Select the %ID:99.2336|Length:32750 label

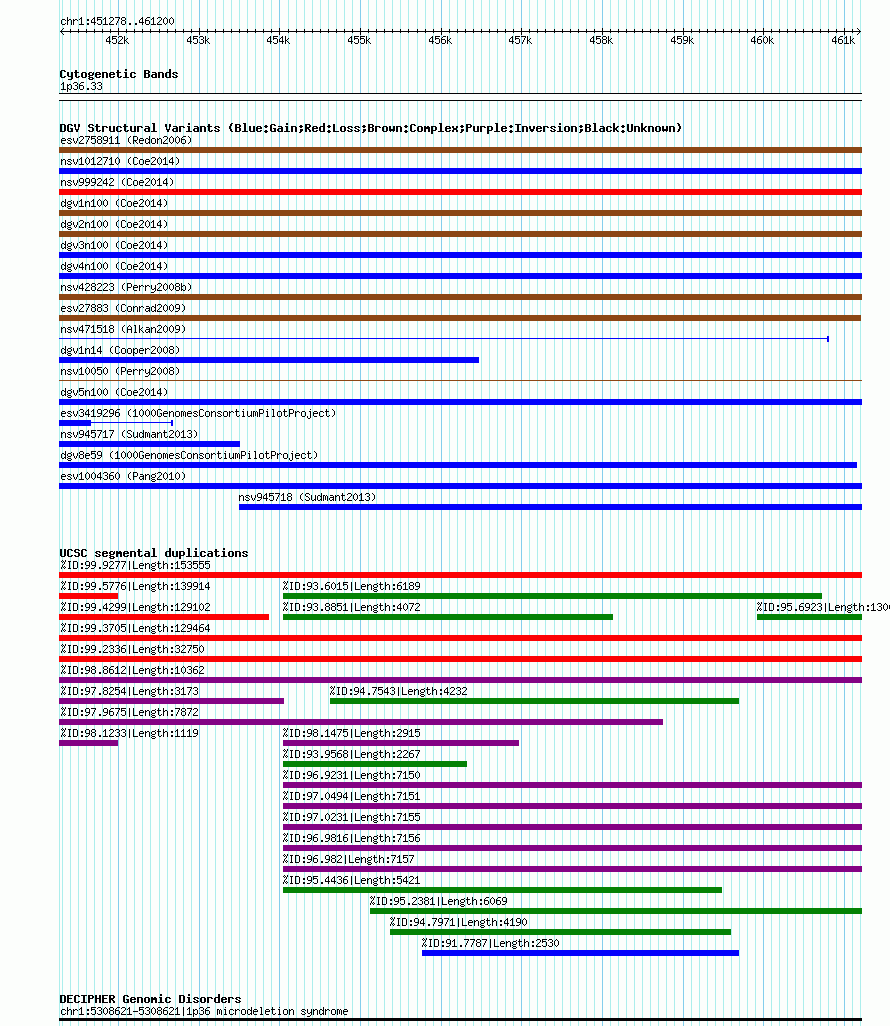tap(132, 648)
